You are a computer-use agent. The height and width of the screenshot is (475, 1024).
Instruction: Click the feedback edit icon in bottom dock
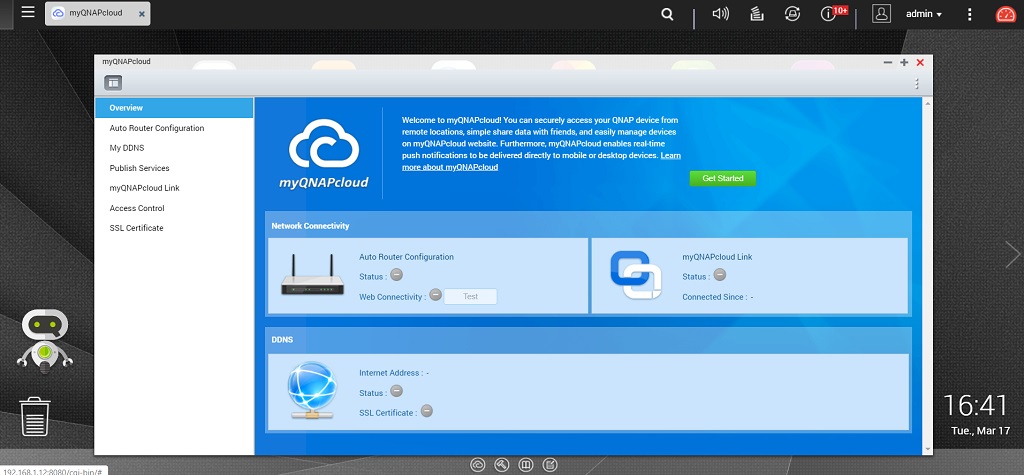pos(550,465)
